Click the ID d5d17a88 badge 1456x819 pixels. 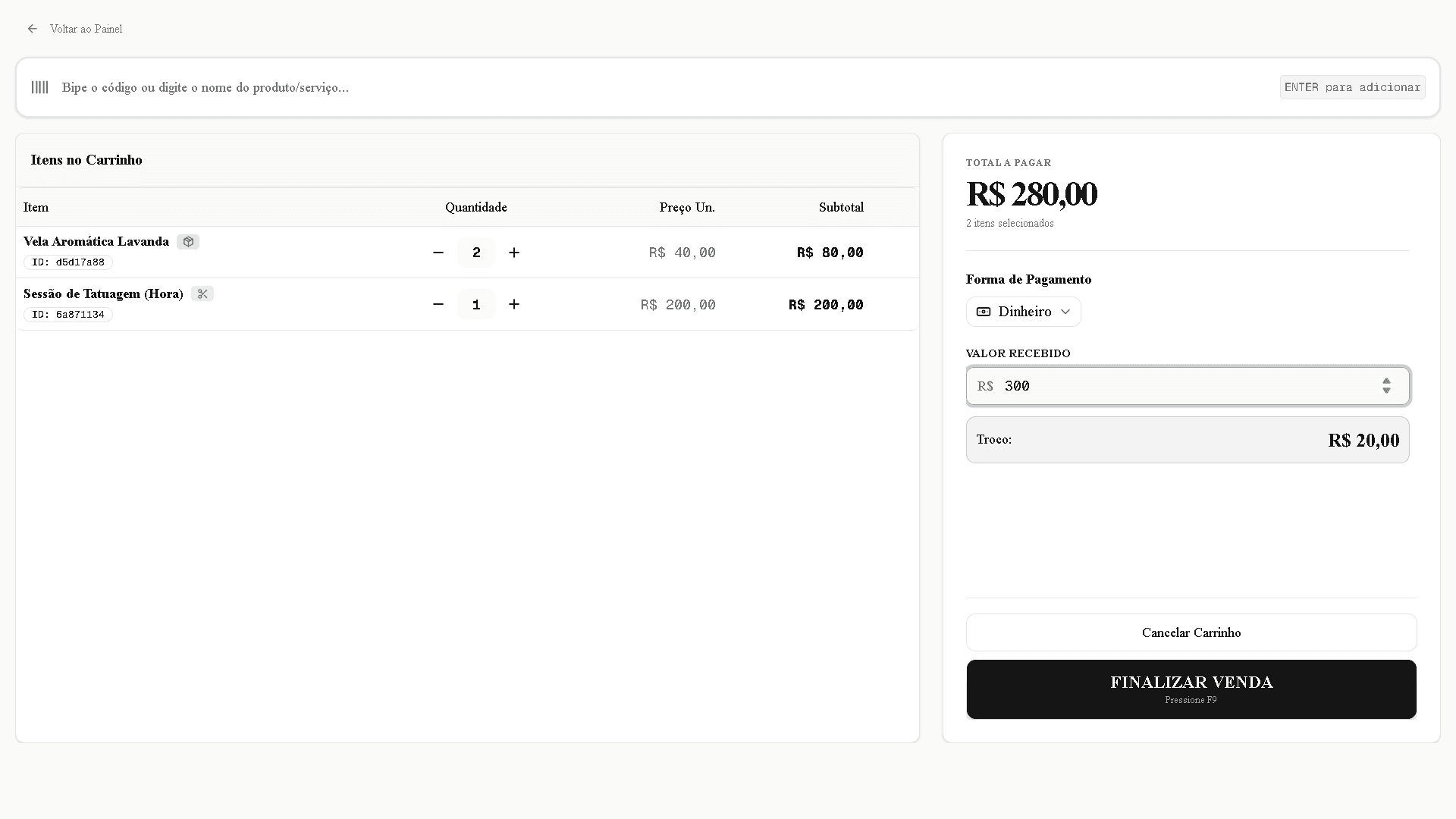coord(68,262)
